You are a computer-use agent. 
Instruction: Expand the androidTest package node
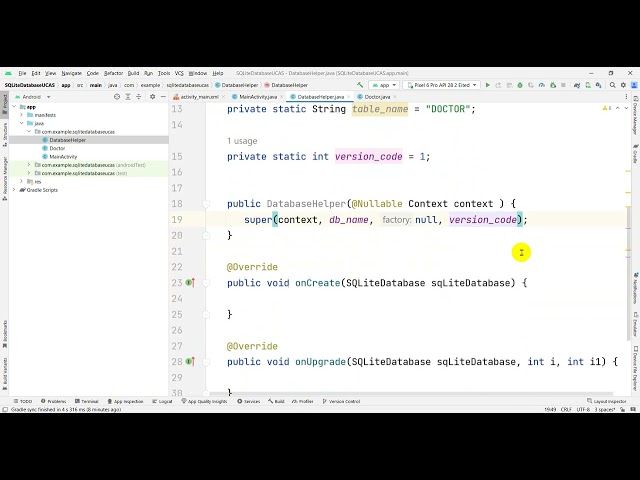[x=29, y=165]
